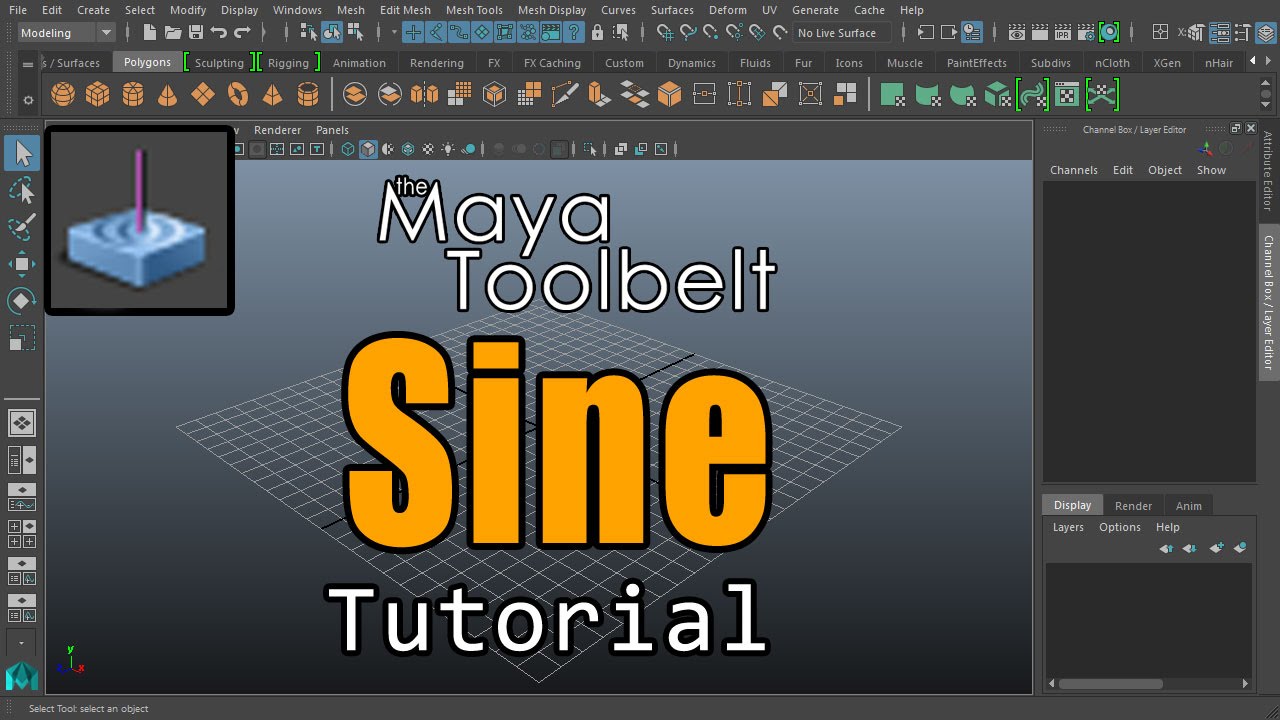
Task: Activate the Lasso select tool
Action: 22,190
